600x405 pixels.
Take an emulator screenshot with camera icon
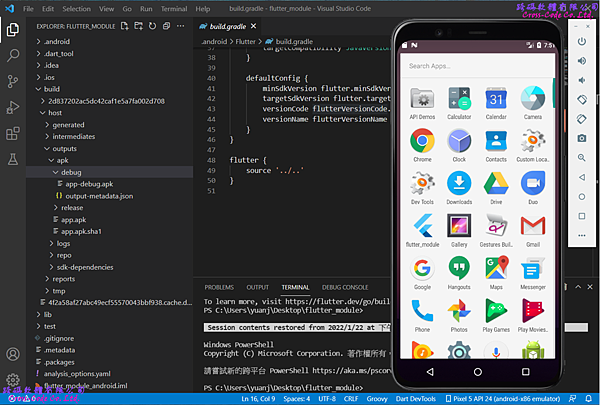[582, 137]
